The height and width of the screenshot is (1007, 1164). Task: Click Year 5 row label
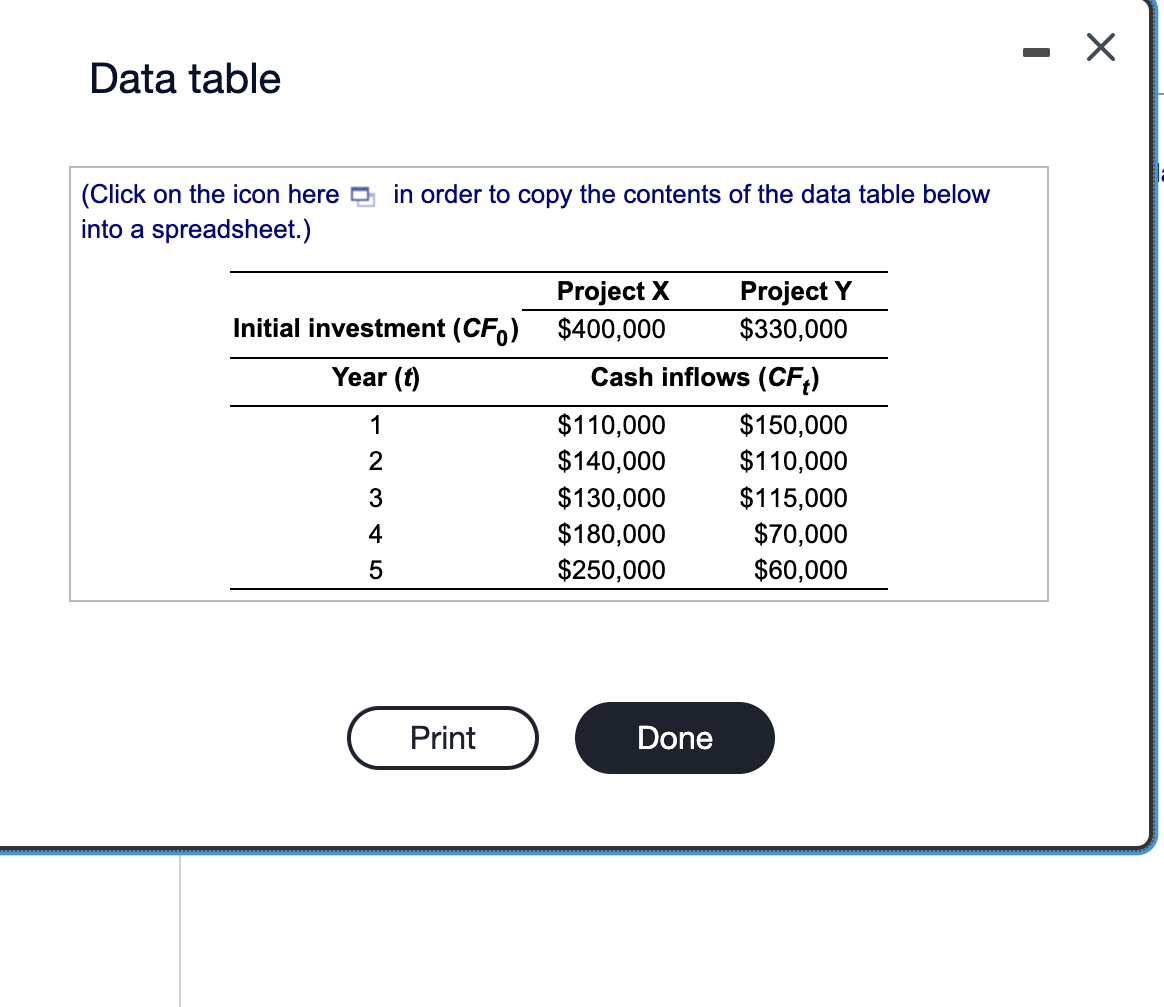point(374,570)
